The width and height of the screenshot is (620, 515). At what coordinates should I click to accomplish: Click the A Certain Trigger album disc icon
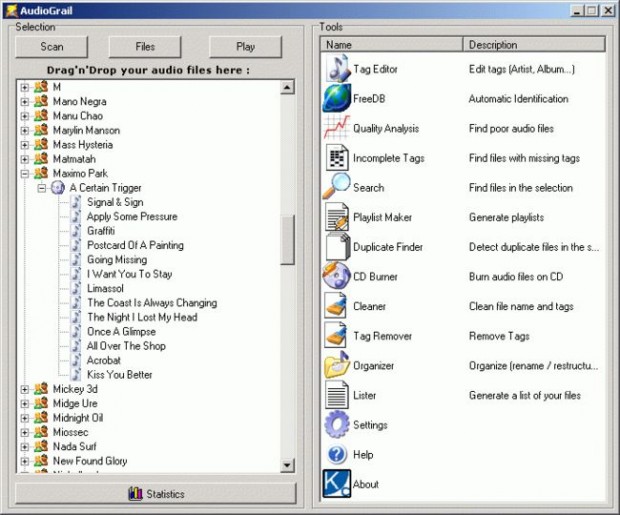click(x=58, y=187)
